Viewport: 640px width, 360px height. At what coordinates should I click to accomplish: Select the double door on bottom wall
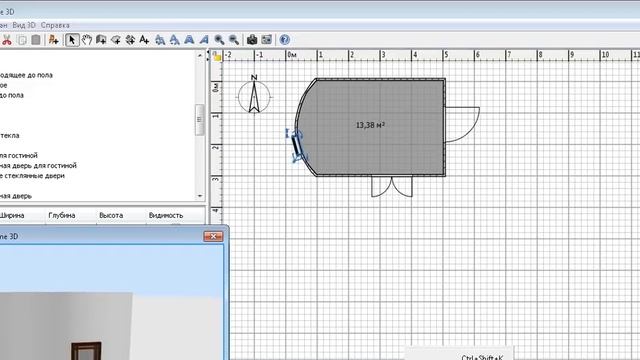point(392,186)
